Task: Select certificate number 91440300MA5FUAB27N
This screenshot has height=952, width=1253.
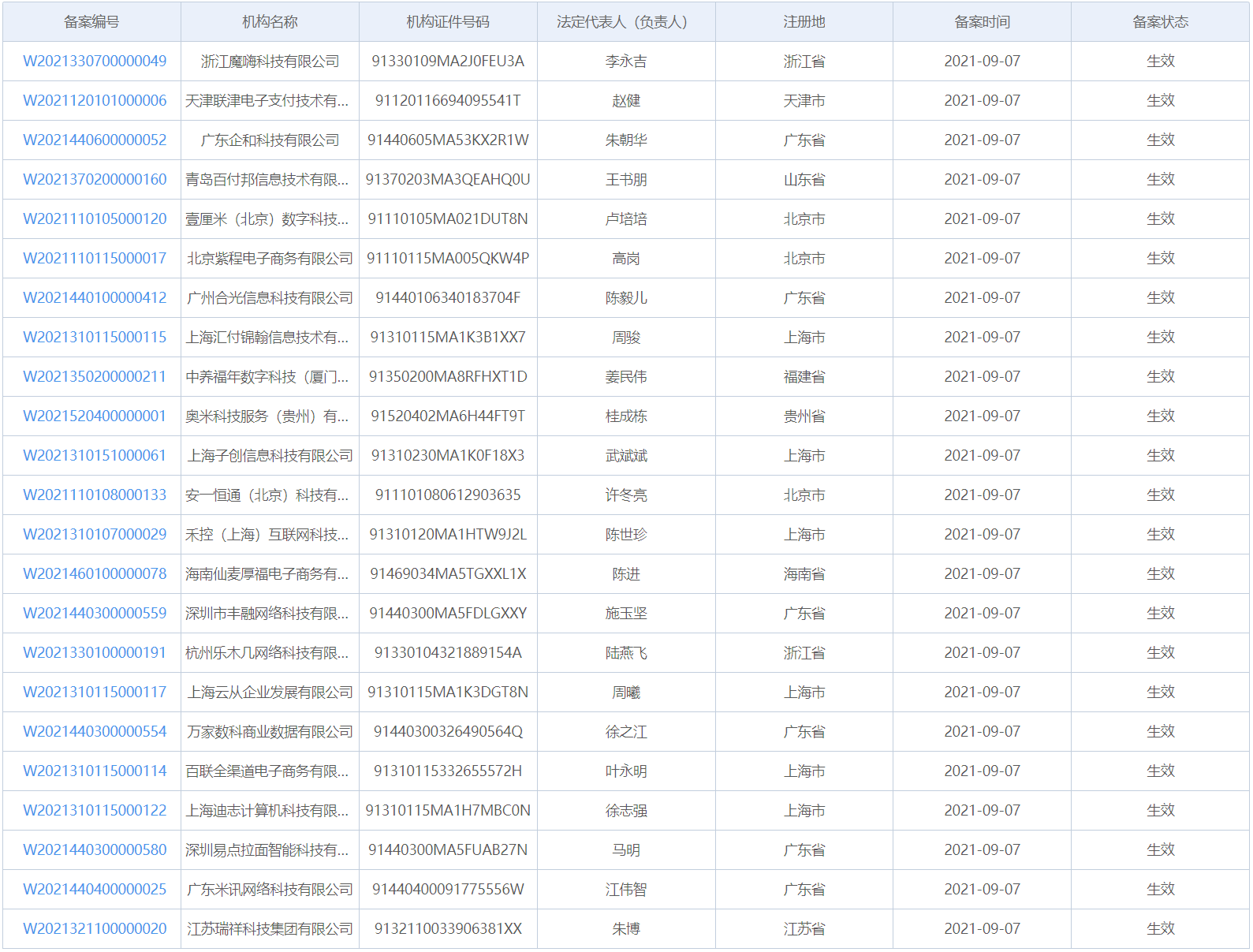Action: click(x=448, y=850)
